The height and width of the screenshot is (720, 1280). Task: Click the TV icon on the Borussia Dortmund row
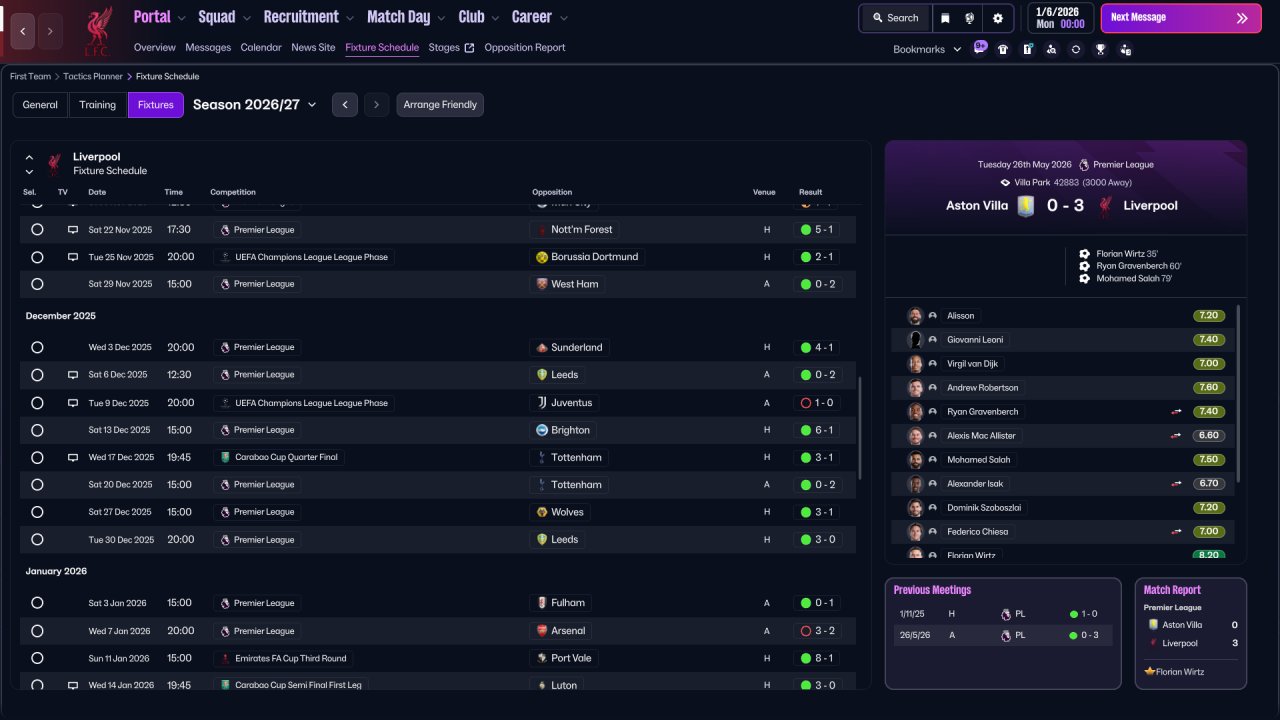73,257
